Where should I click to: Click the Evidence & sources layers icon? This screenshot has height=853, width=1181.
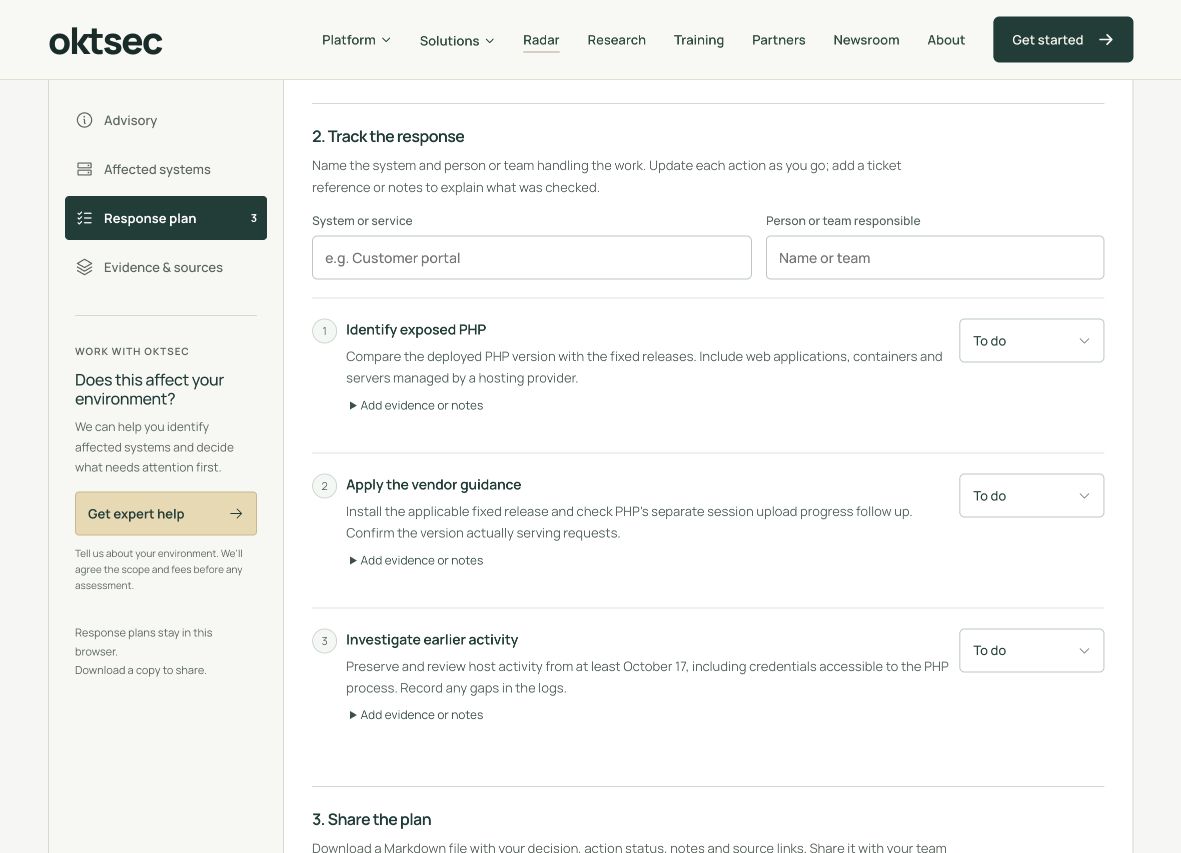click(84, 267)
